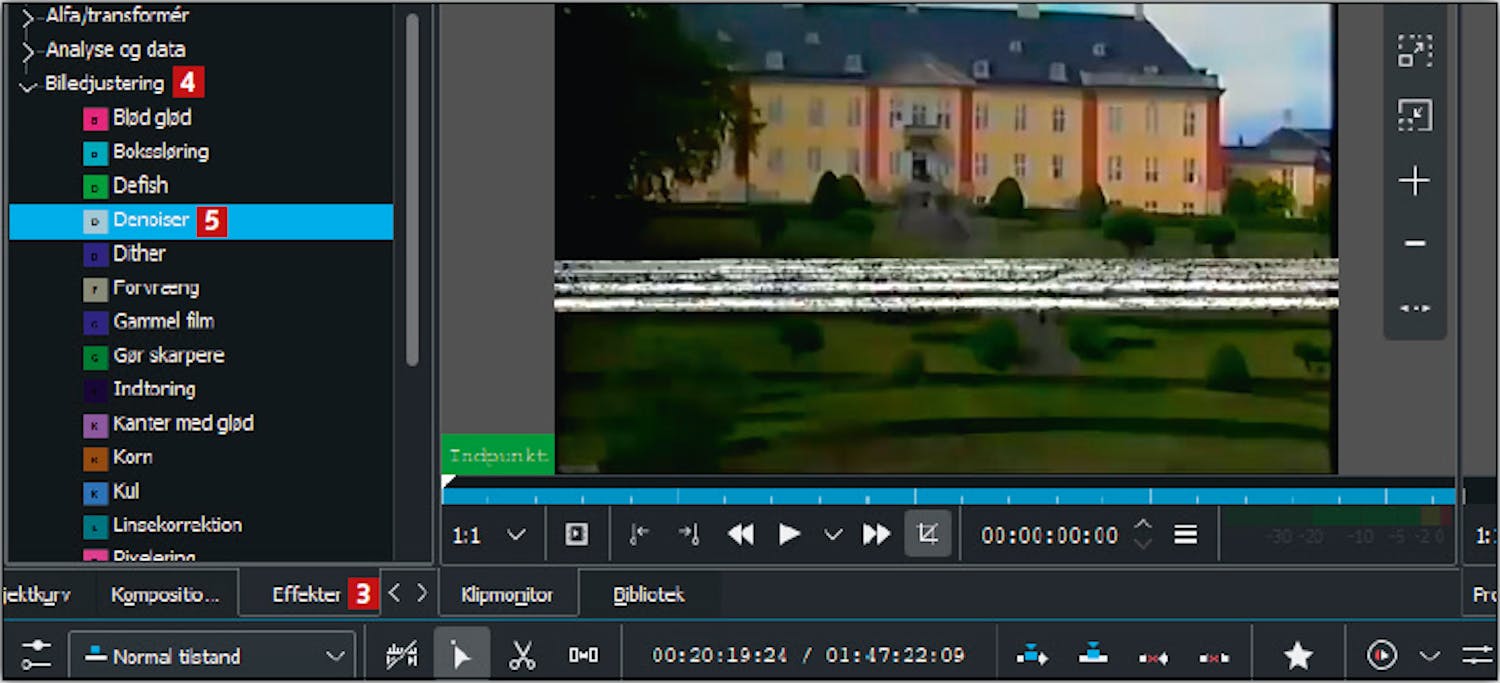
Task: Switch to the Bibliotek tab
Action: 648,595
